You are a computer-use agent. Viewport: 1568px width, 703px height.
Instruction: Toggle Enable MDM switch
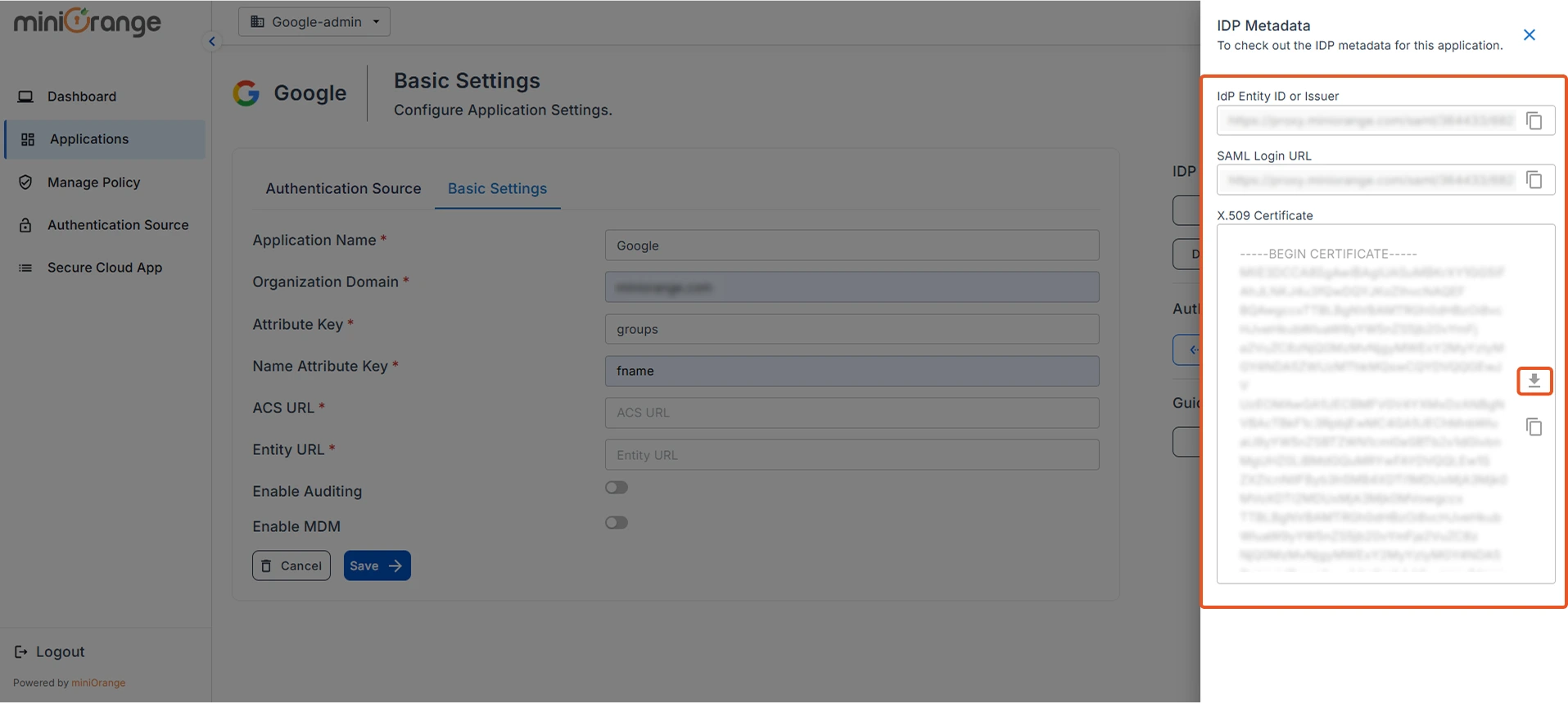pos(617,523)
